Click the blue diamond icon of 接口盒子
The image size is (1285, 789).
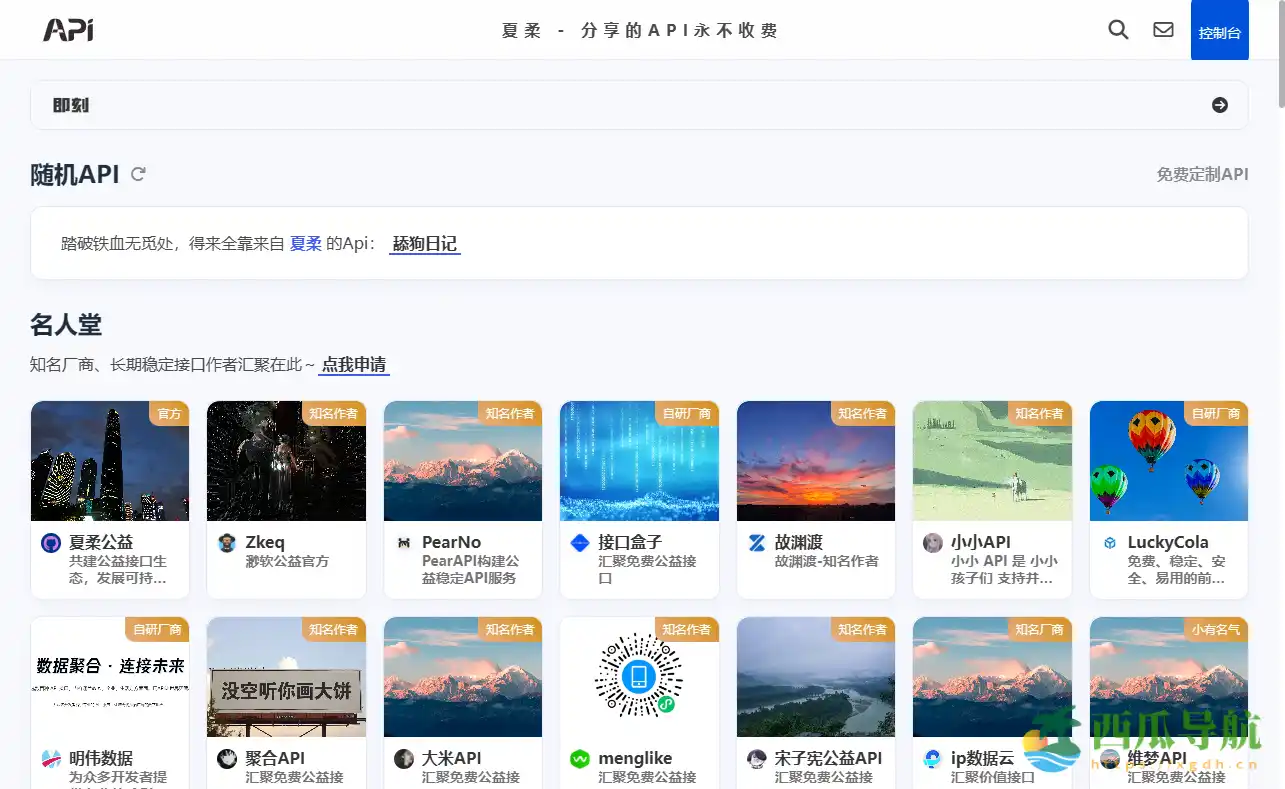point(578,542)
